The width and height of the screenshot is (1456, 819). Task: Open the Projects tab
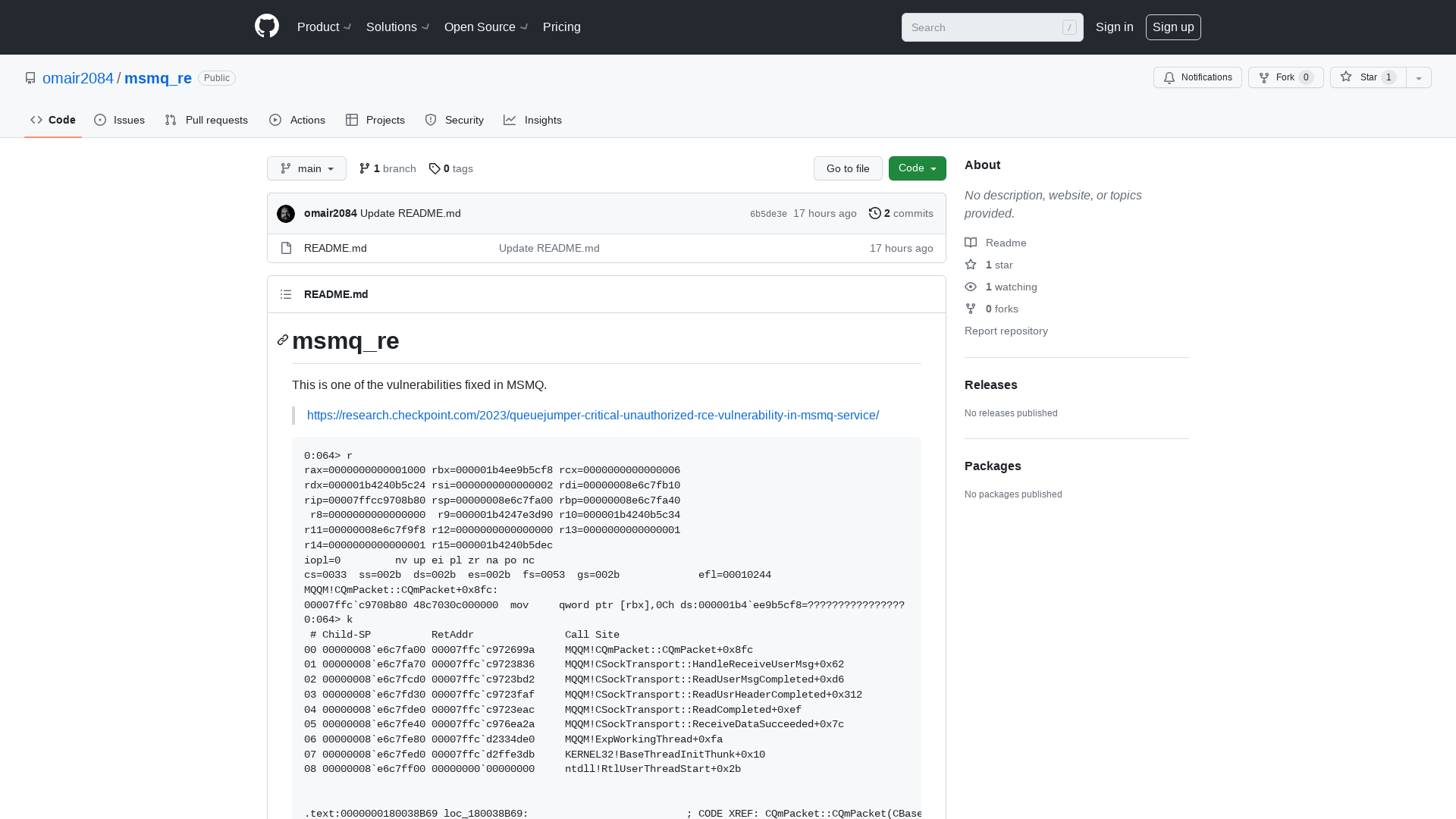[375, 120]
